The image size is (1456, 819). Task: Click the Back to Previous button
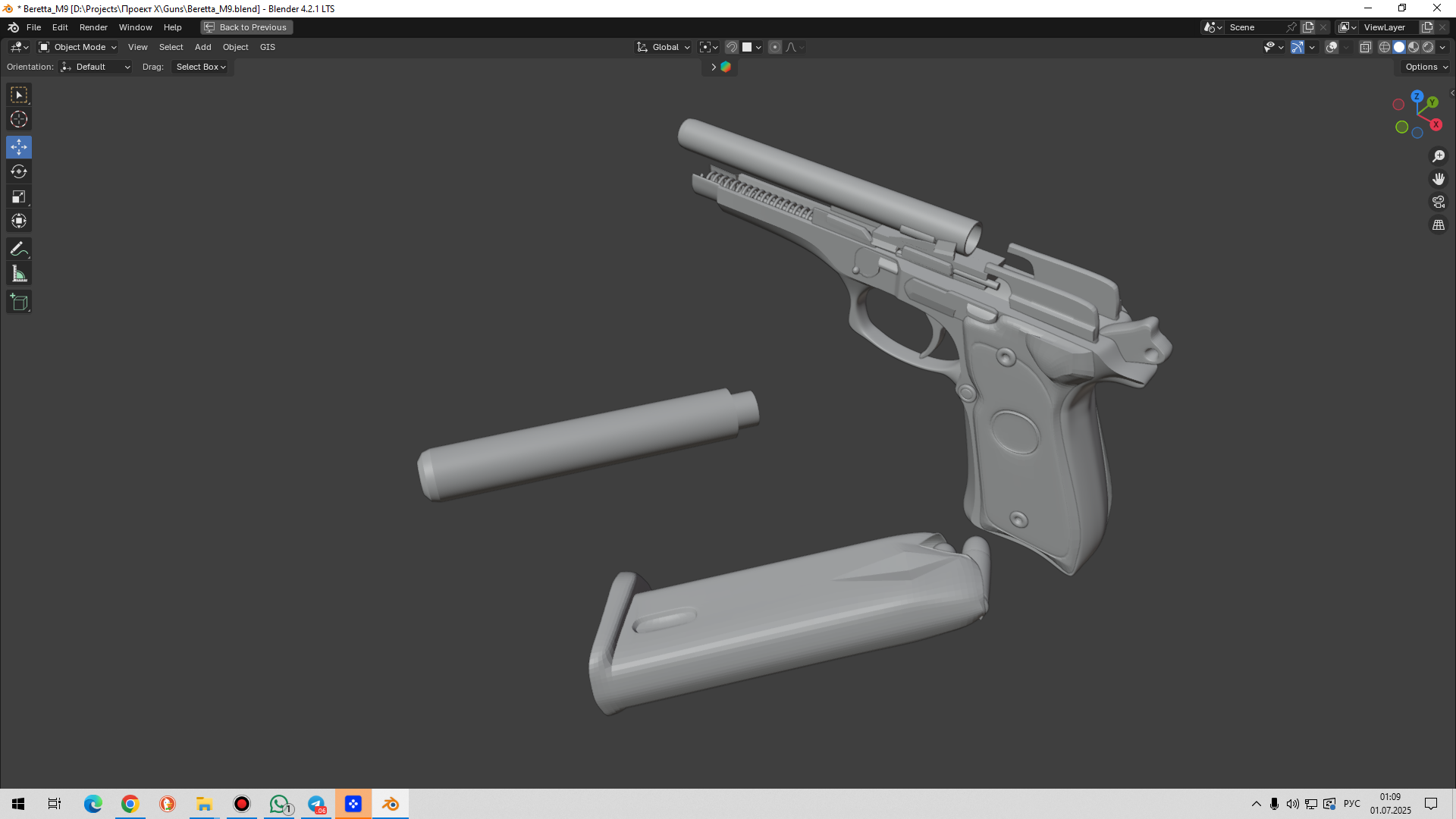click(x=246, y=27)
